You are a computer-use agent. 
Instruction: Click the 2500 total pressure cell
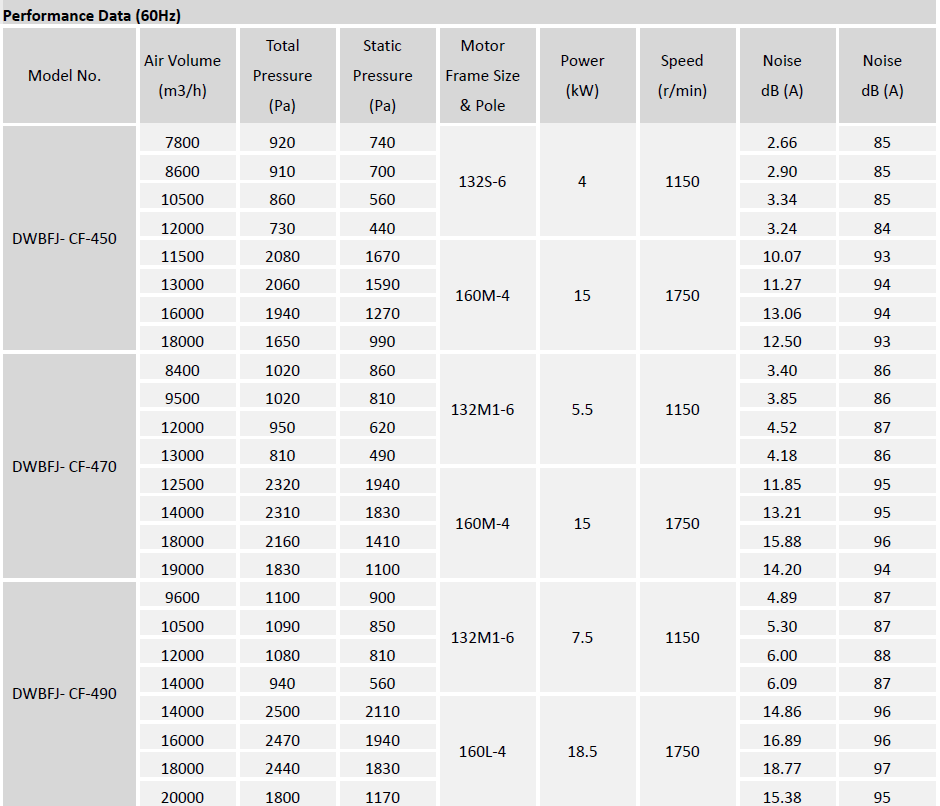tap(282, 712)
